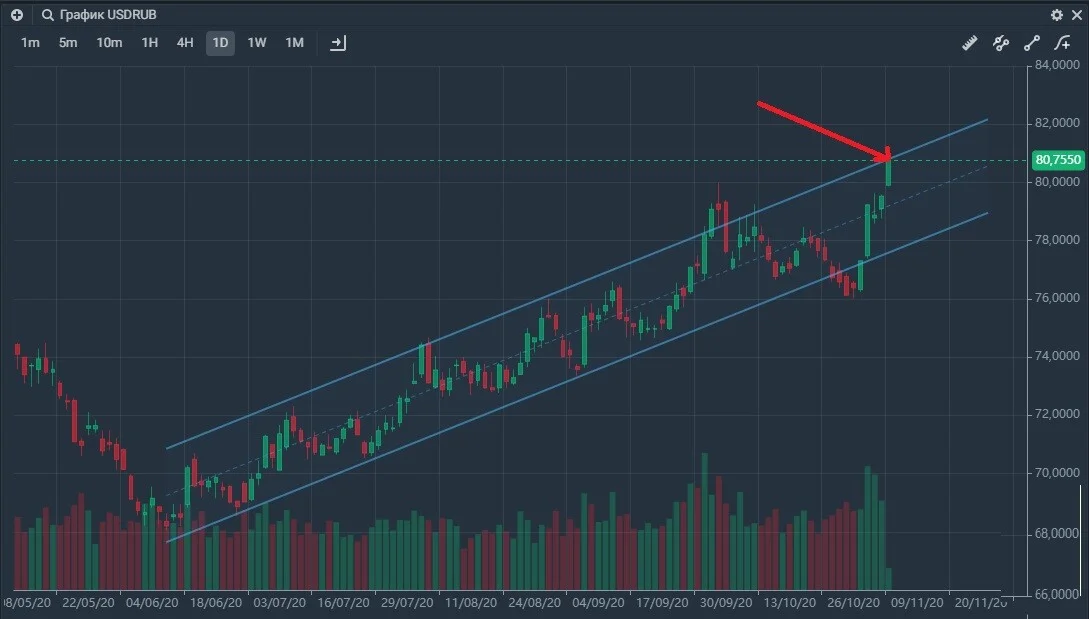Open the magnifier search for USDRUB chart

pos(47,15)
